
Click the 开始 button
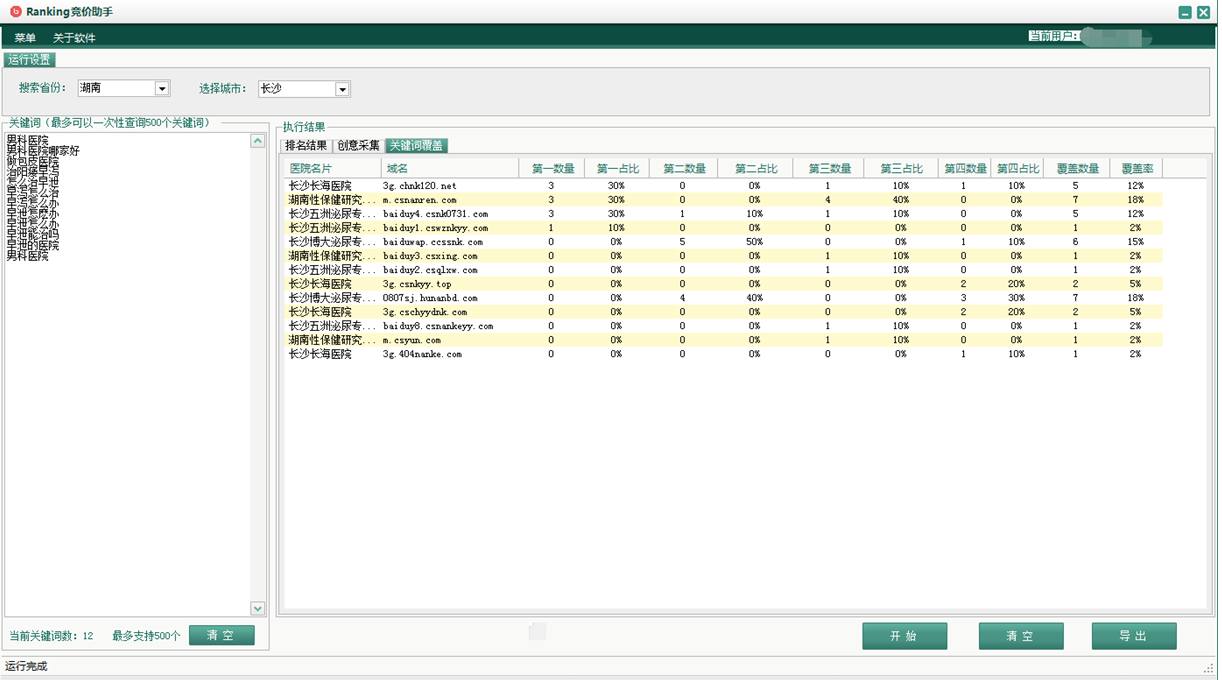[904, 636]
